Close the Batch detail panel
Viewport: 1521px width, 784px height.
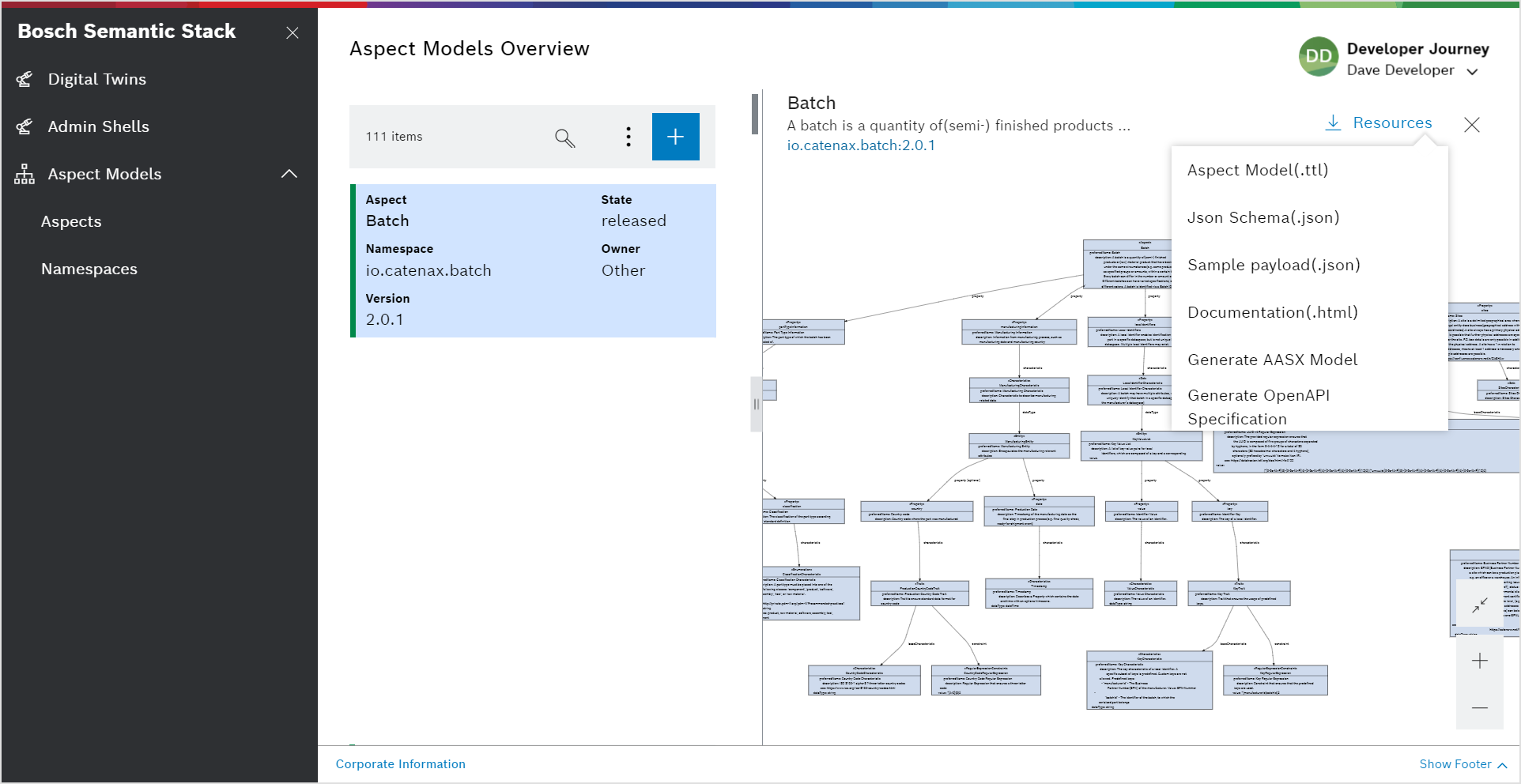click(1471, 125)
